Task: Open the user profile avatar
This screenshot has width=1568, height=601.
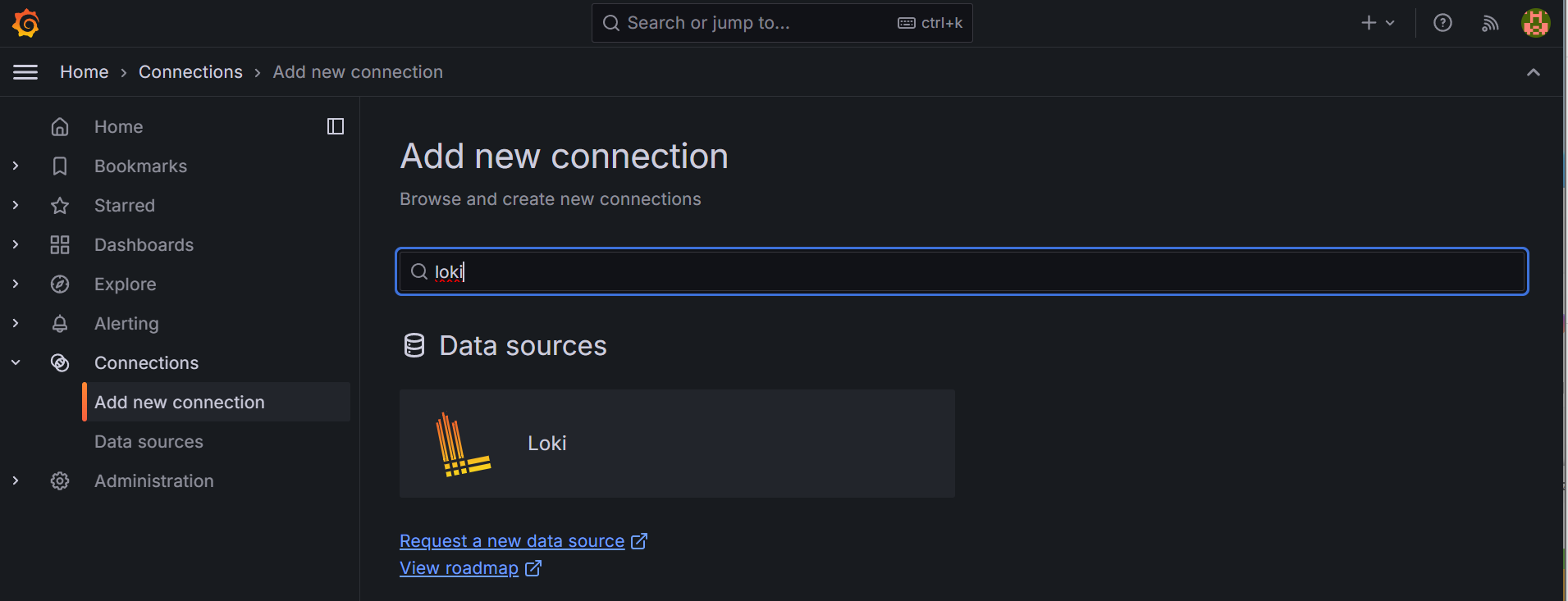Action: [x=1536, y=23]
